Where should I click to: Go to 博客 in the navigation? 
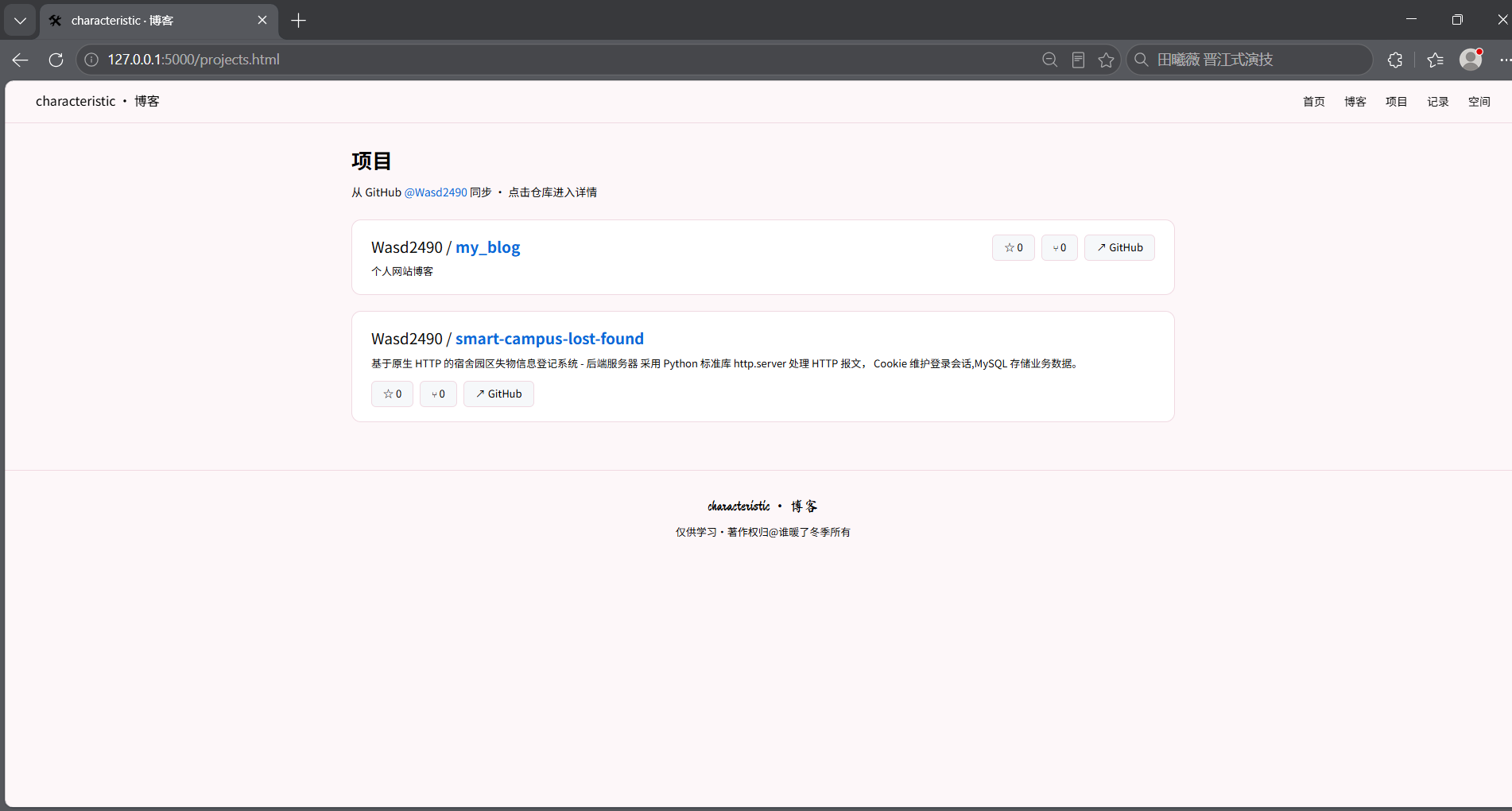click(x=1355, y=102)
